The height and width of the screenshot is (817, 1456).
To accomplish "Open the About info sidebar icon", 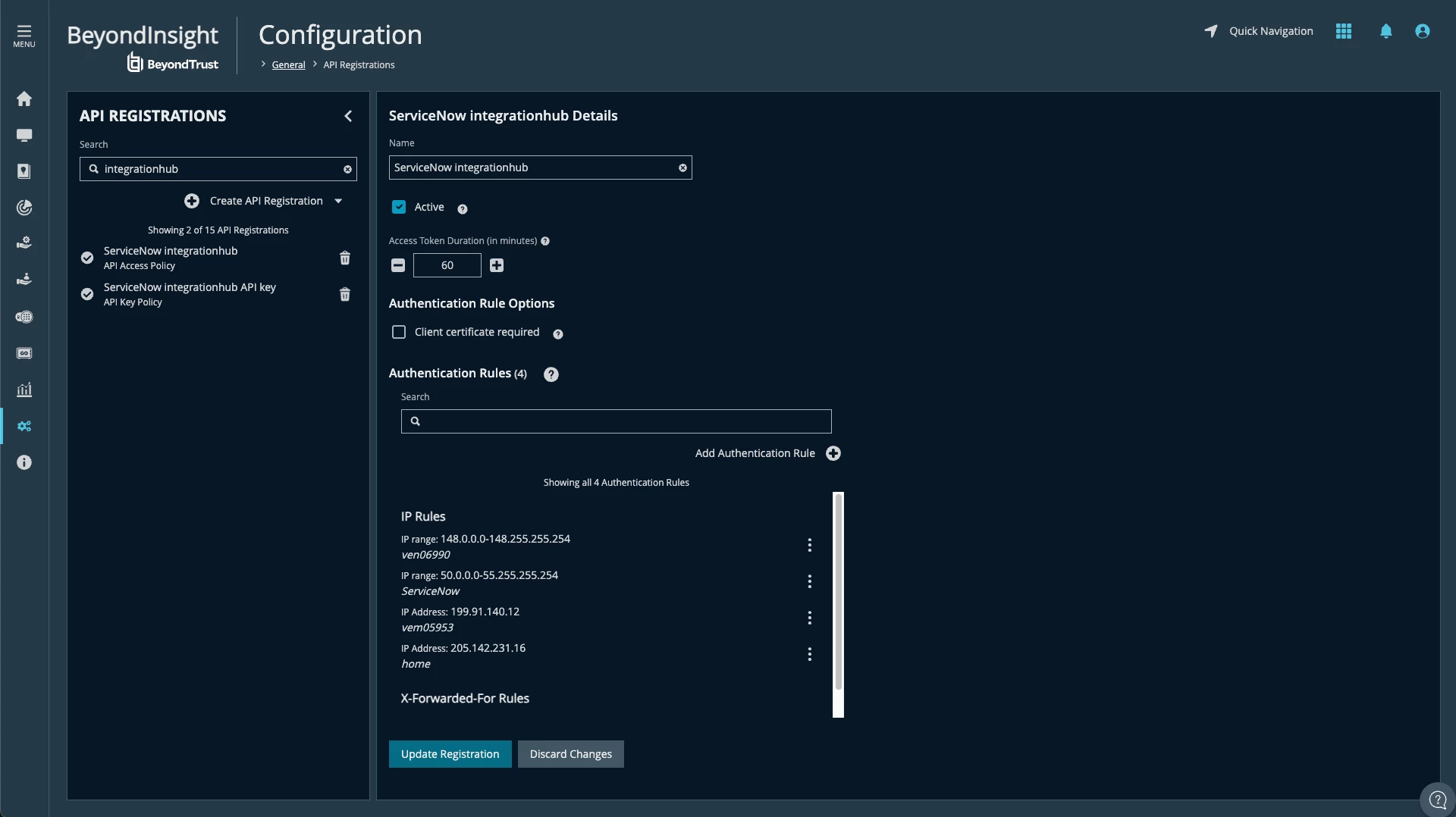I will coord(24,462).
